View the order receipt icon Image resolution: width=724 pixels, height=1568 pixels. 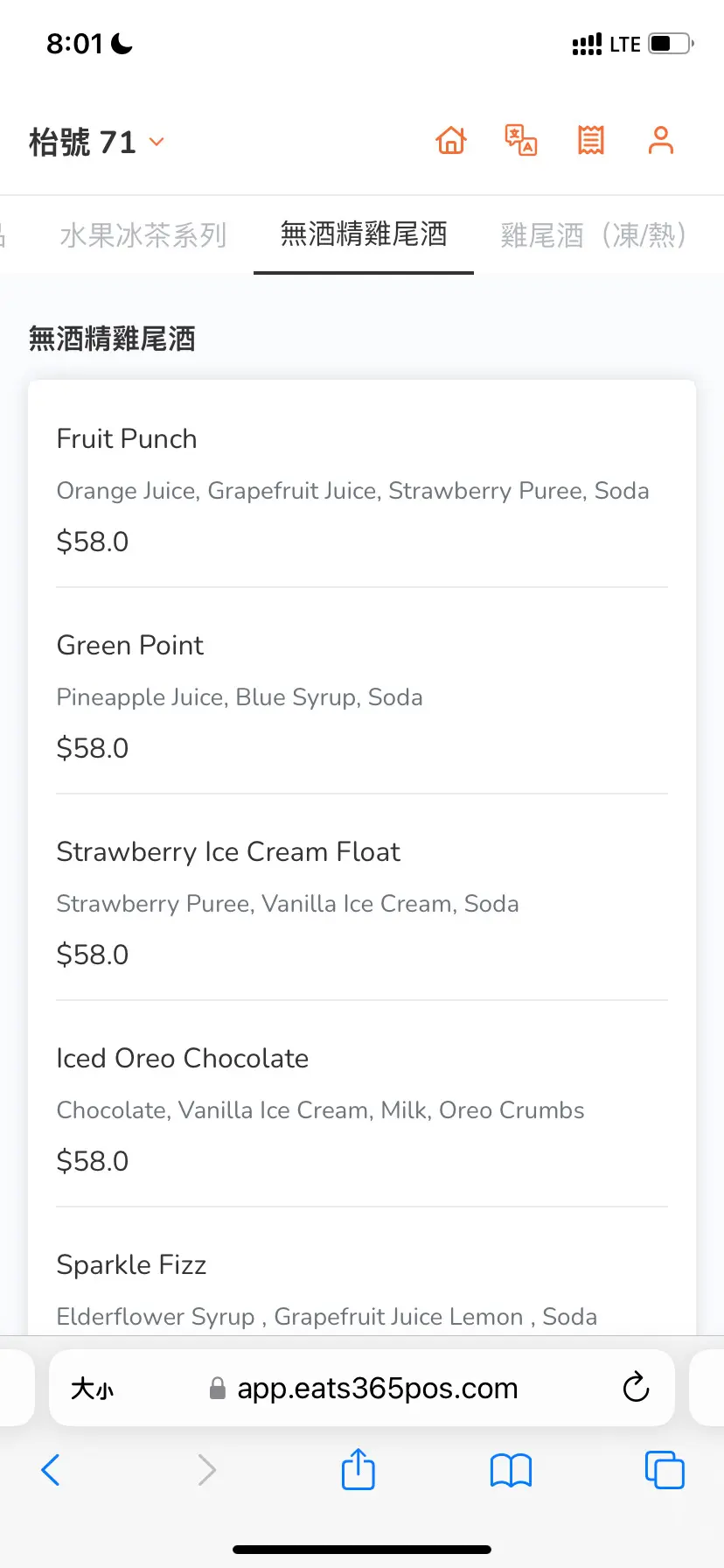591,141
